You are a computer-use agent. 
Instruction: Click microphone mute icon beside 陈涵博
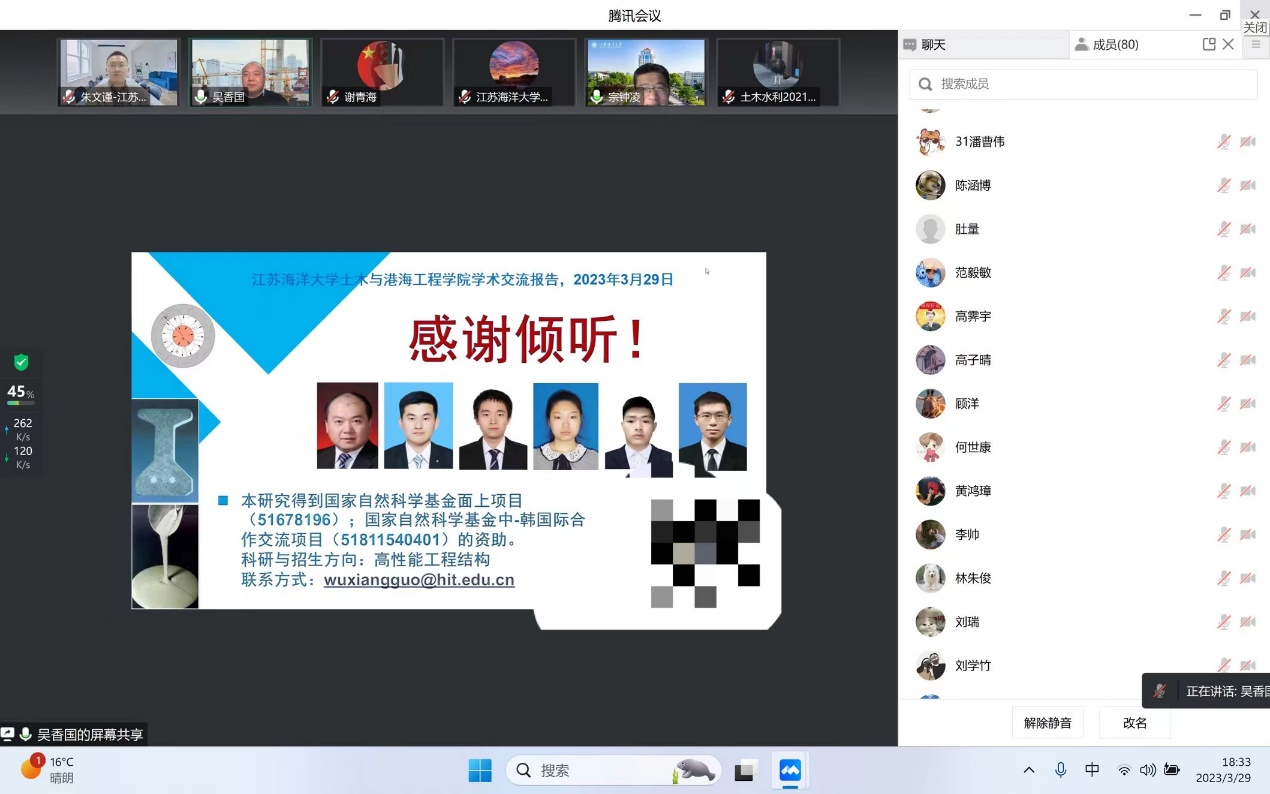pyautogui.click(x=1224, y=185)
